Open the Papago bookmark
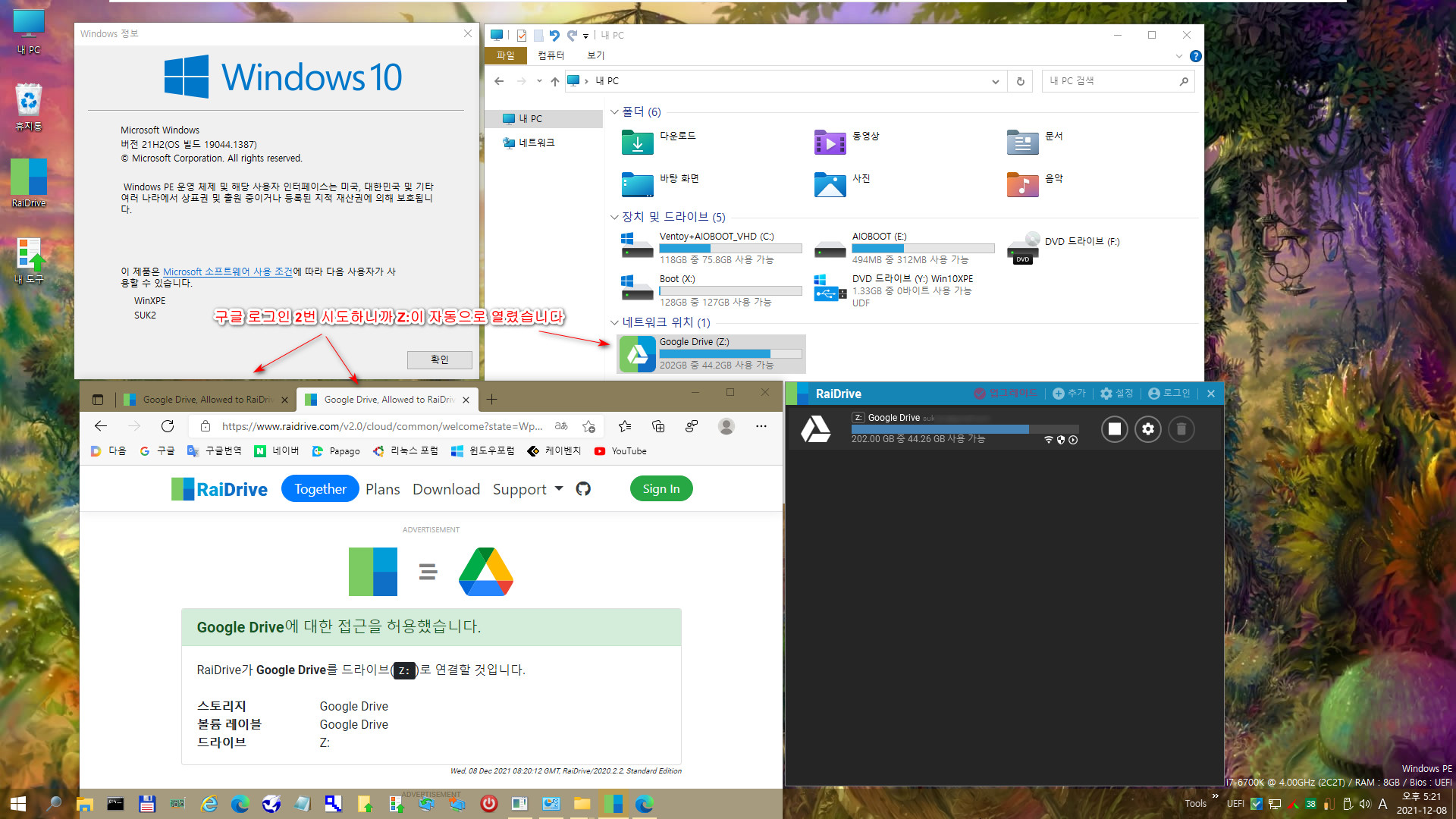 tap(336, 451)
